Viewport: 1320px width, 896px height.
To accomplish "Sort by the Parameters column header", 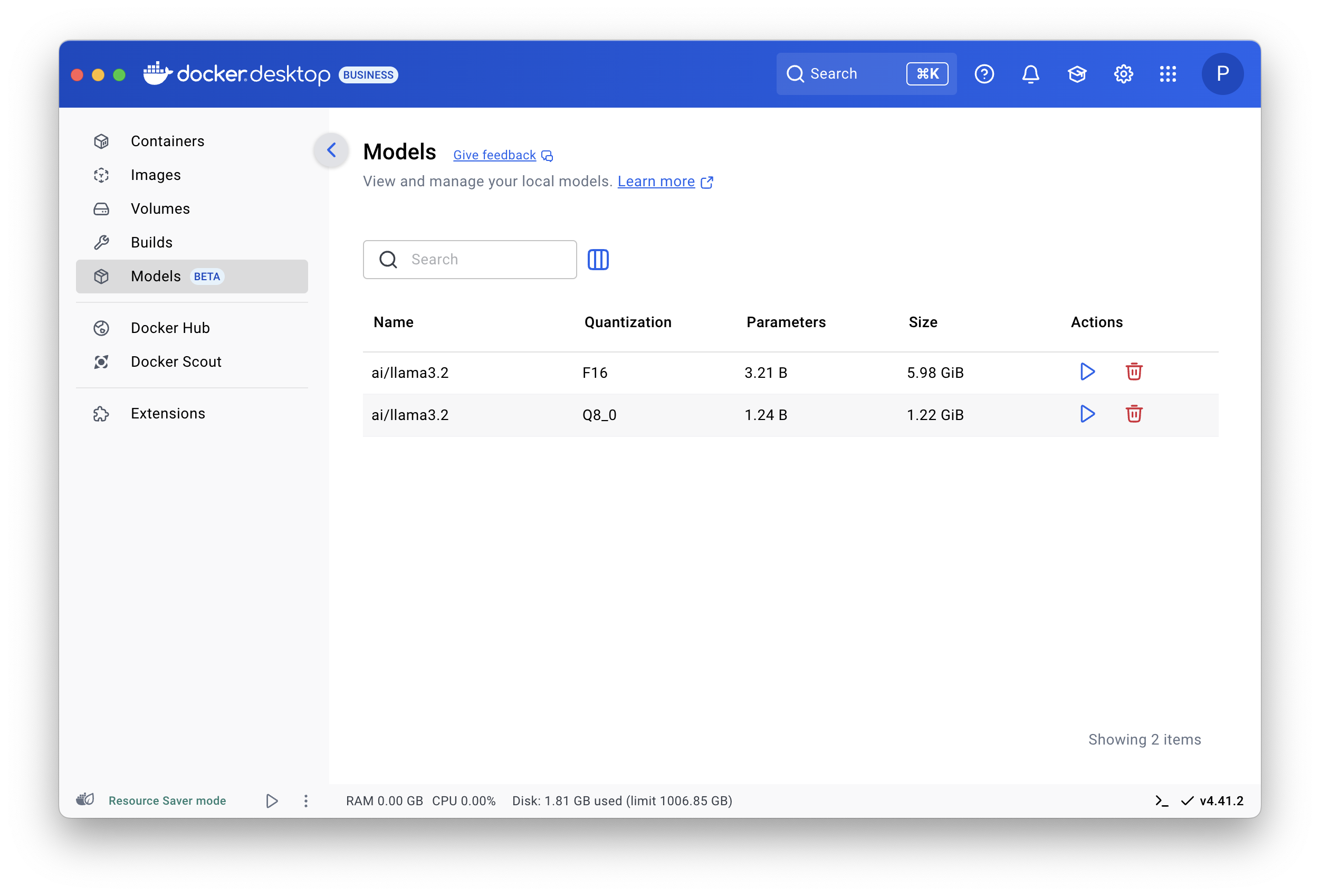I will click(786, 322).
